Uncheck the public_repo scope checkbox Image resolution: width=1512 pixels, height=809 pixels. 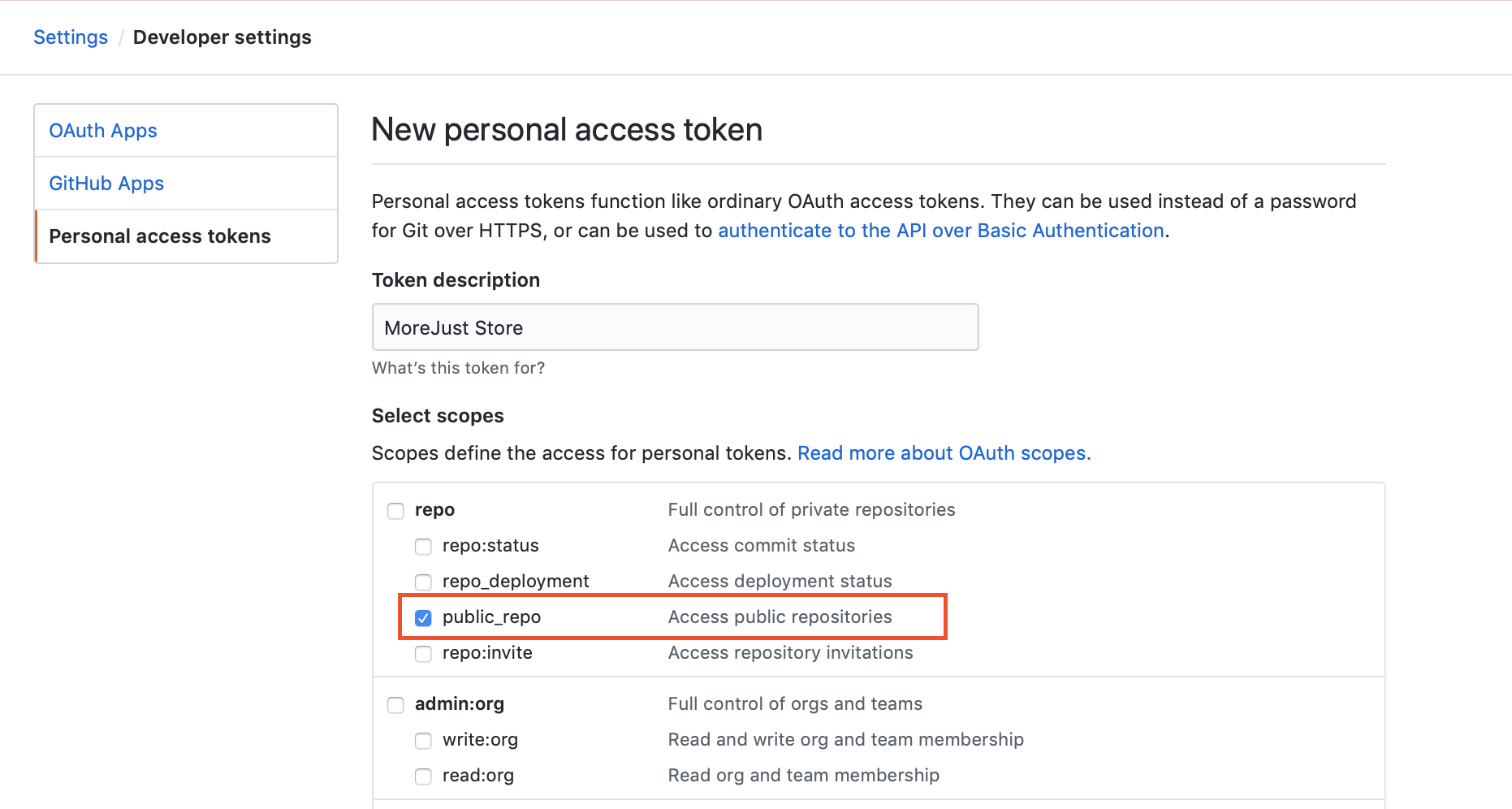click(x=423, y=618)
